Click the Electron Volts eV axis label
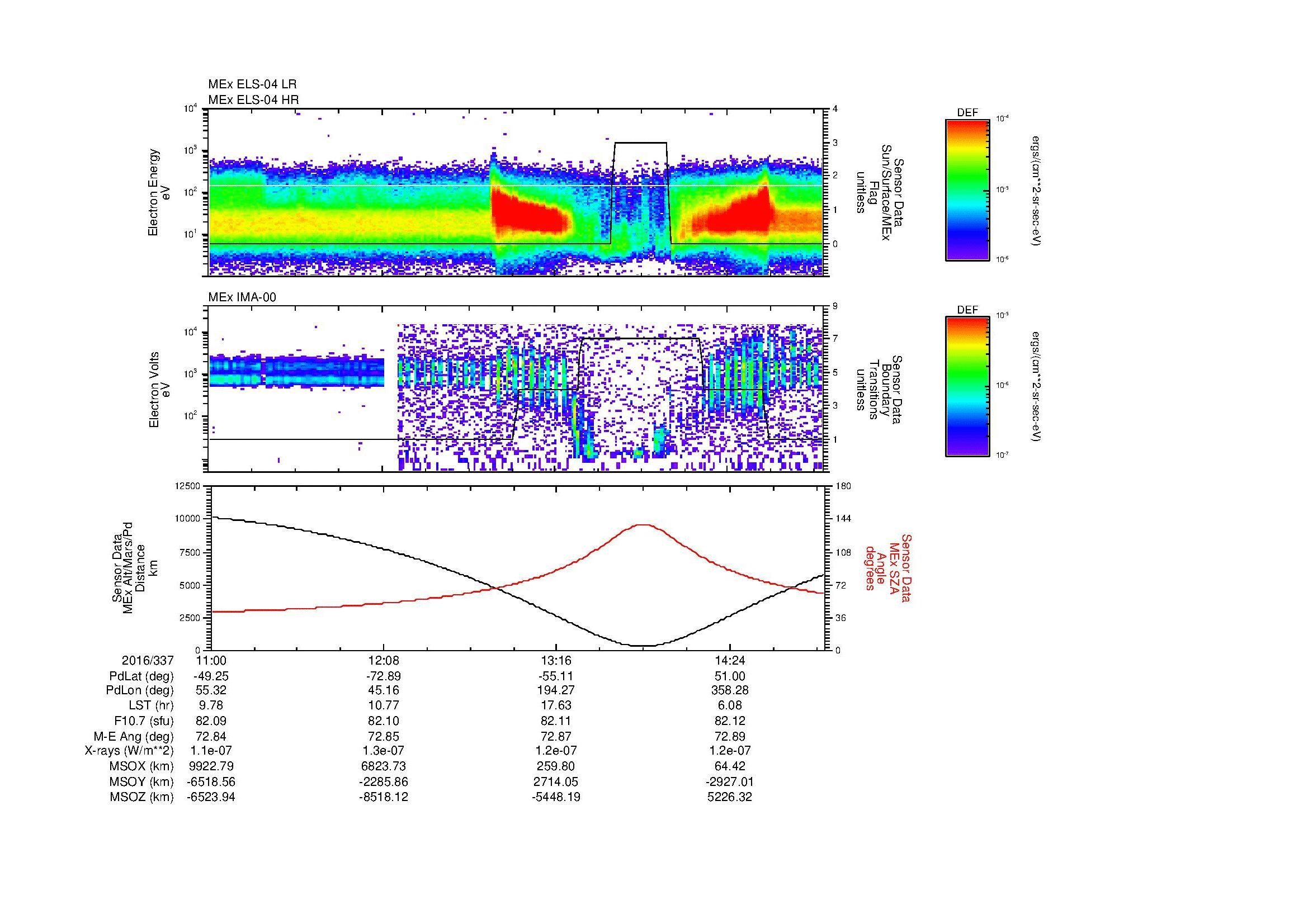 [x=159, y=390]
